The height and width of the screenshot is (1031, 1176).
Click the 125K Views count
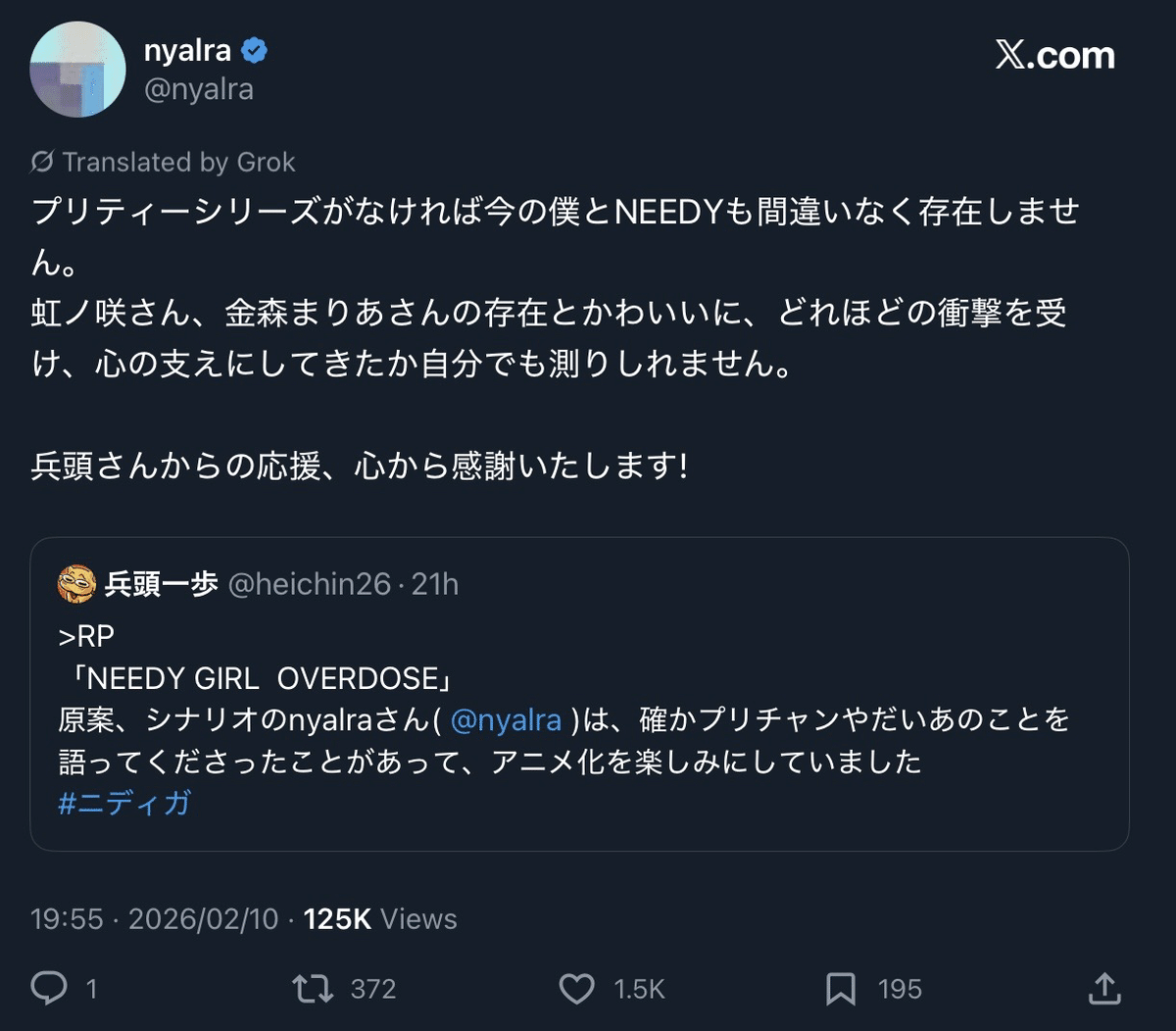pos(380,919)
